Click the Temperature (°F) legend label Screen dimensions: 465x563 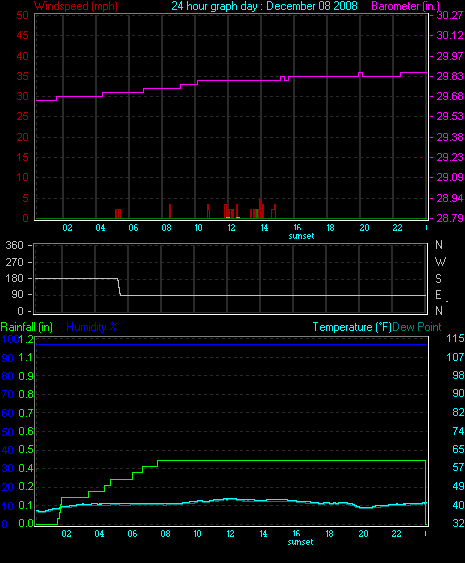click(x=352, y=327)
